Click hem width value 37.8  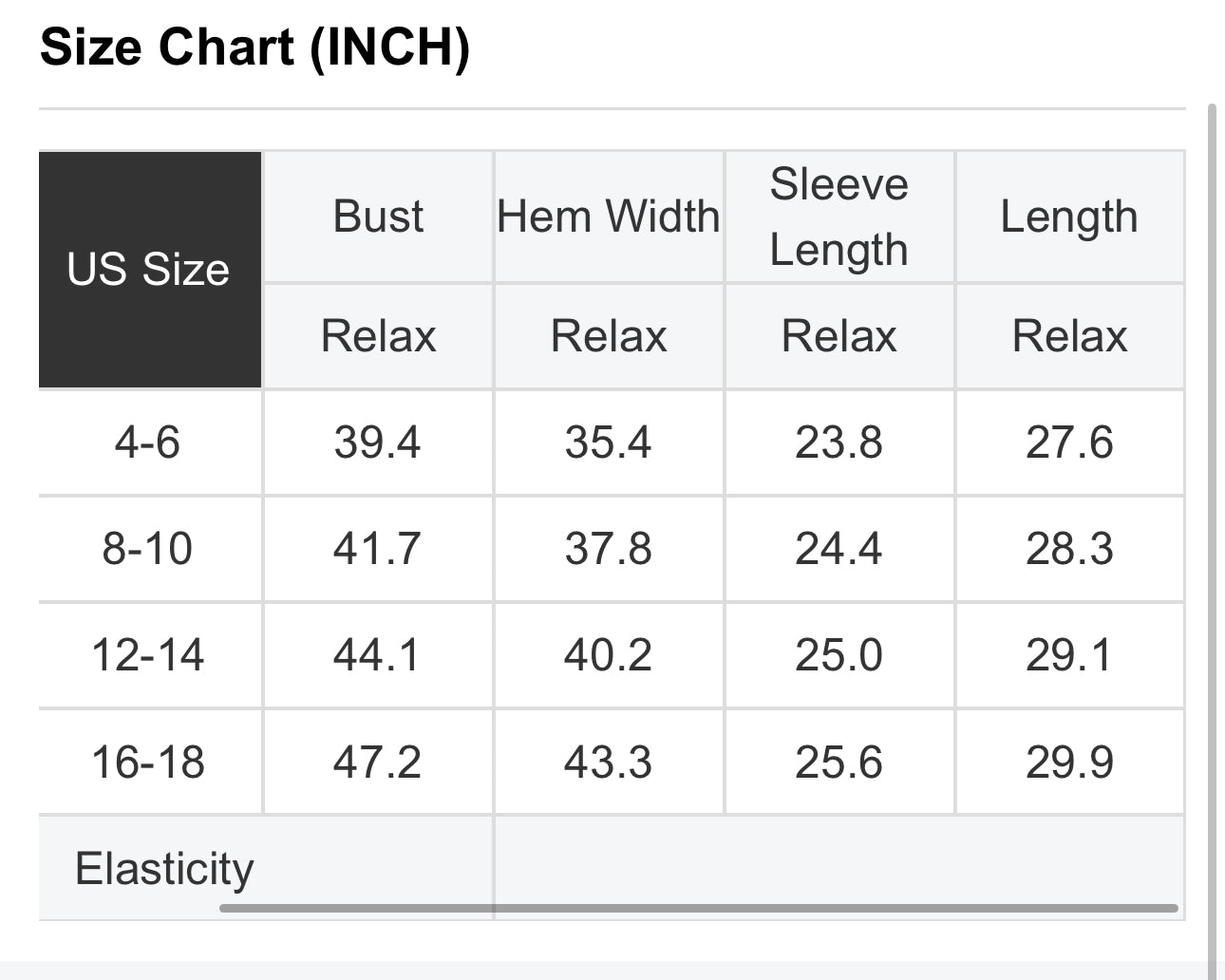click(609, 549)
